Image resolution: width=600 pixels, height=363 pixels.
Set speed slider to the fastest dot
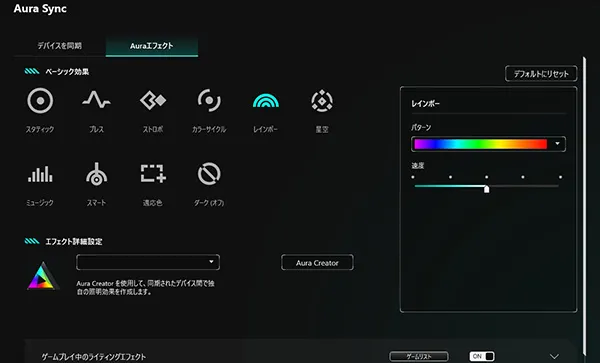tap(560, 177)
